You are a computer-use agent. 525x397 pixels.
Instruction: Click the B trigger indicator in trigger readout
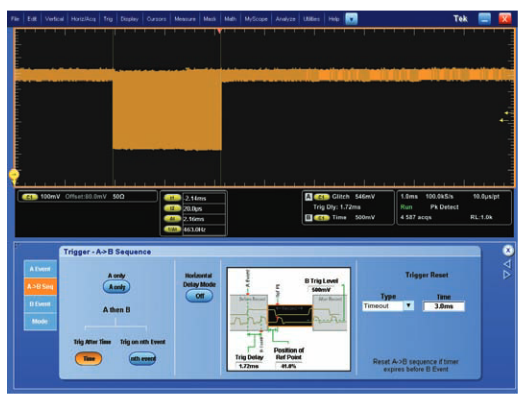(308, 218)
